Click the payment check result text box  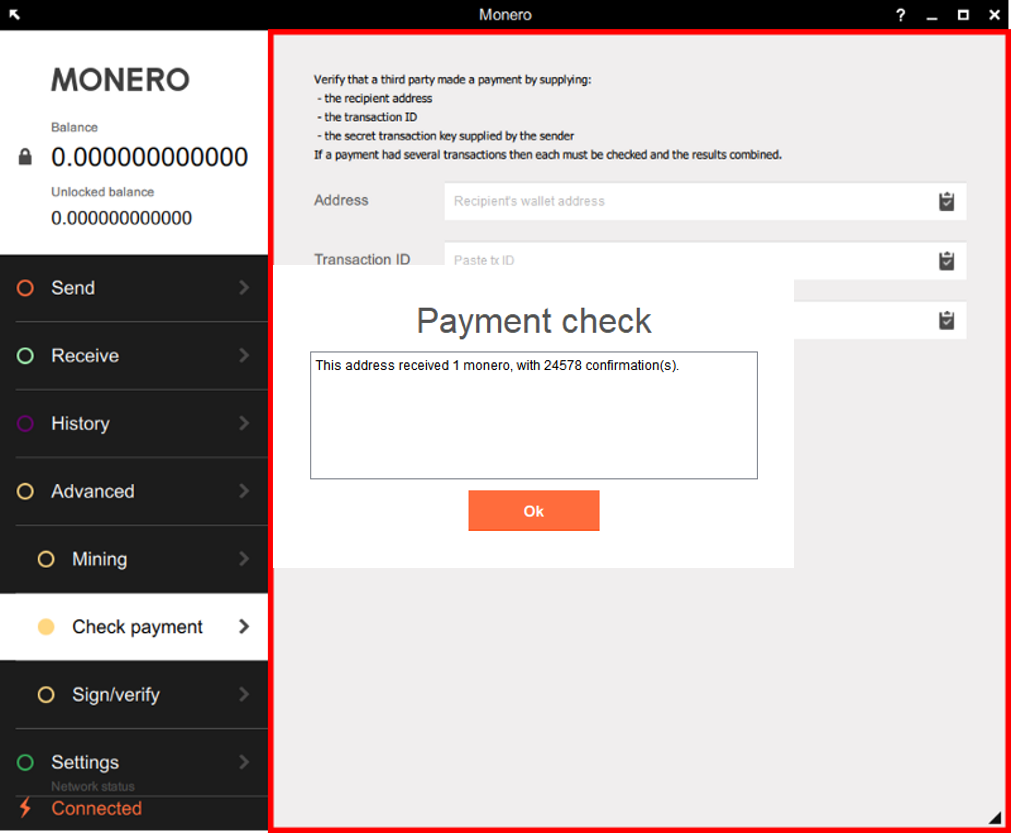pos(533,415)
